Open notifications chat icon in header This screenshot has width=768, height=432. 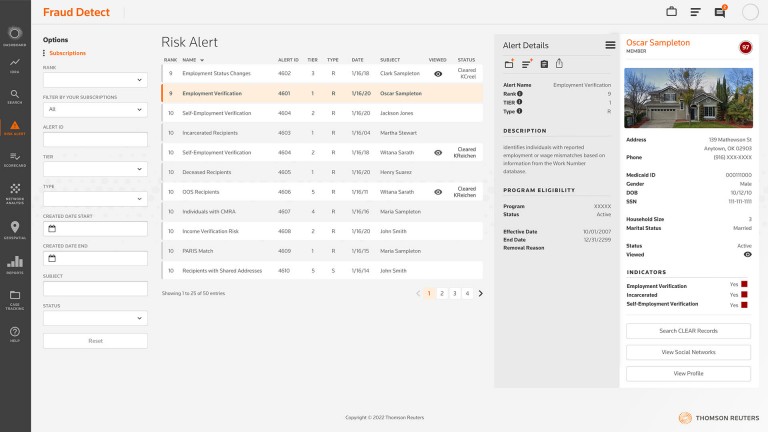[719, 12]
